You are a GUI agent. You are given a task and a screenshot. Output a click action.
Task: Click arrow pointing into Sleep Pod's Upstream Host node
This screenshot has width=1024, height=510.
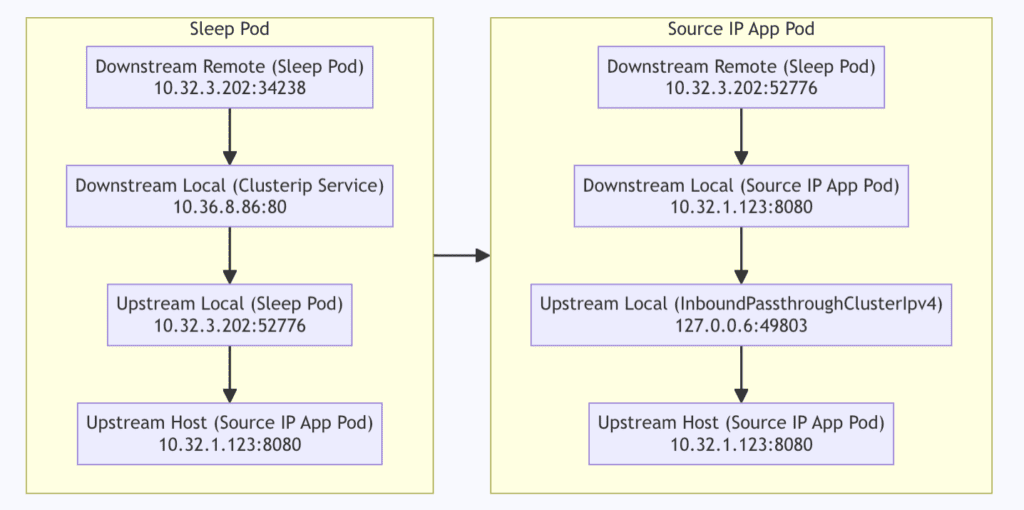[x=230, y=374]
